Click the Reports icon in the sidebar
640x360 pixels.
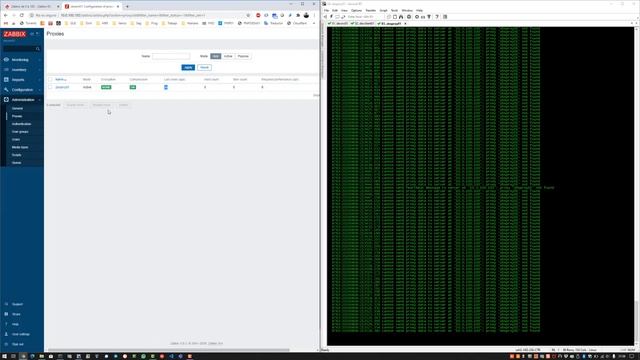[x=6, y=80]
